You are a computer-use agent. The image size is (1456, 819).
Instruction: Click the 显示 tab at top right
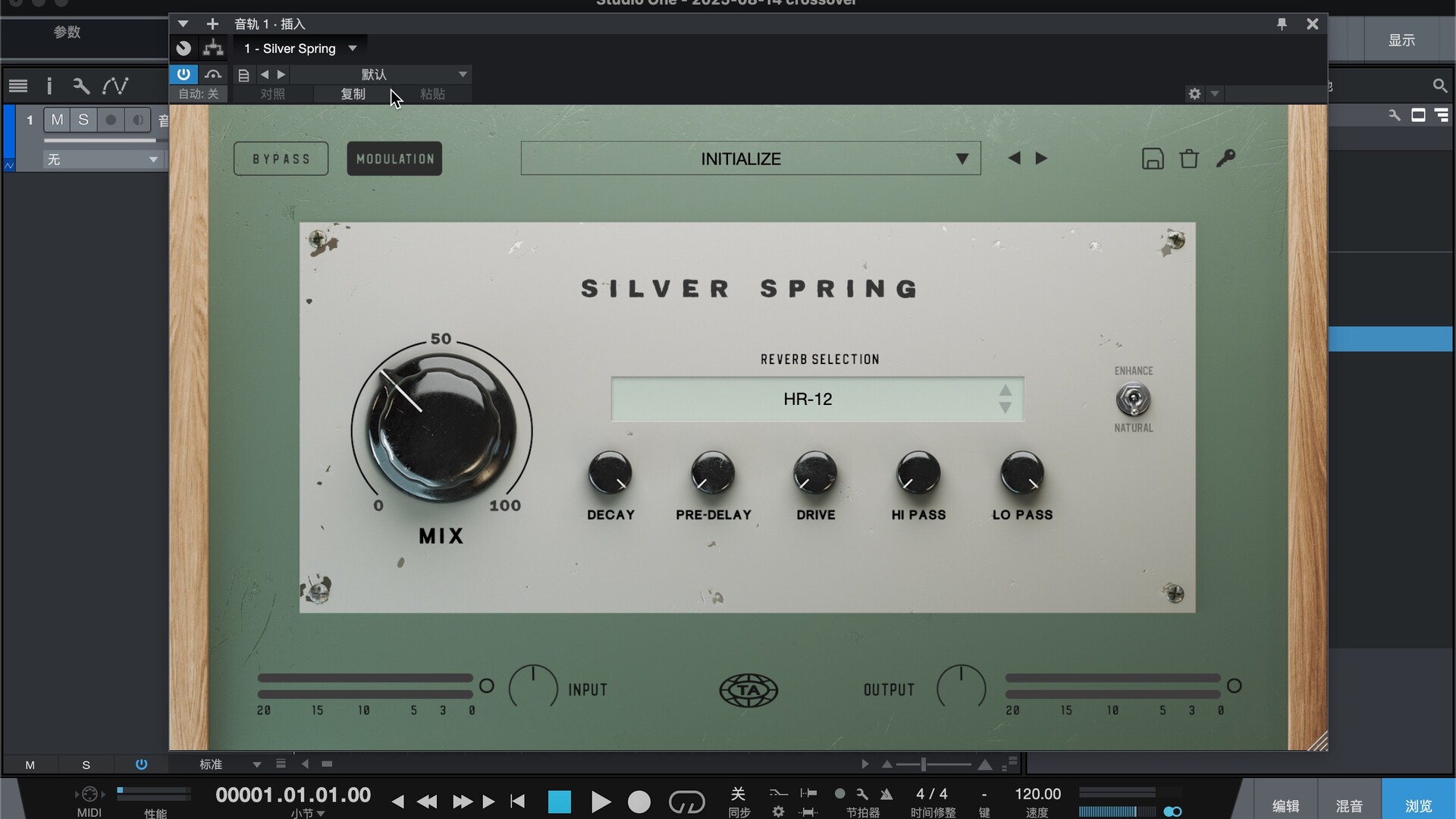pyautogui.click(x=1401, y=40)
